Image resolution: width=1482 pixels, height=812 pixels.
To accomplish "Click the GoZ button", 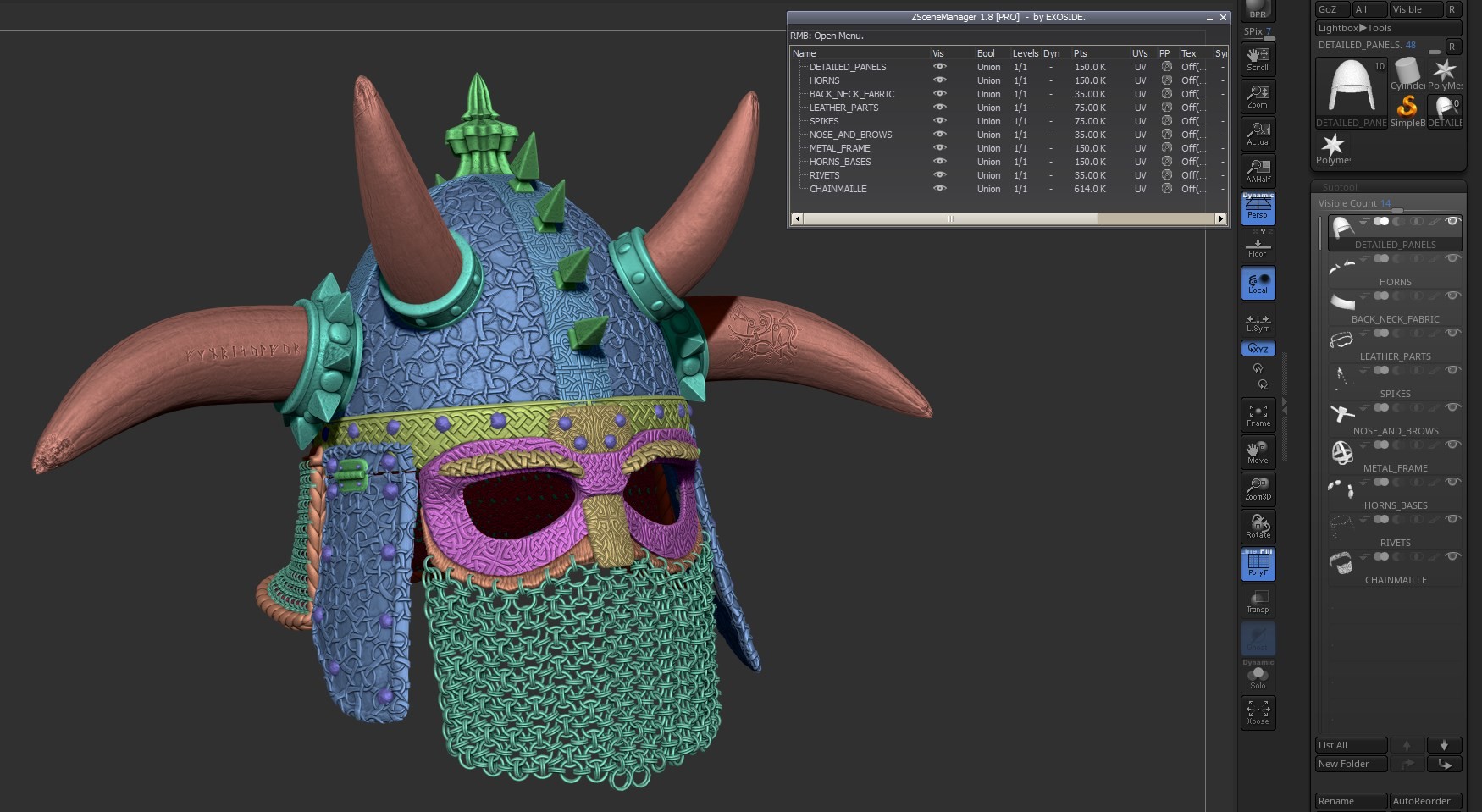I will pyautogui.click(x=1331, y=8).
